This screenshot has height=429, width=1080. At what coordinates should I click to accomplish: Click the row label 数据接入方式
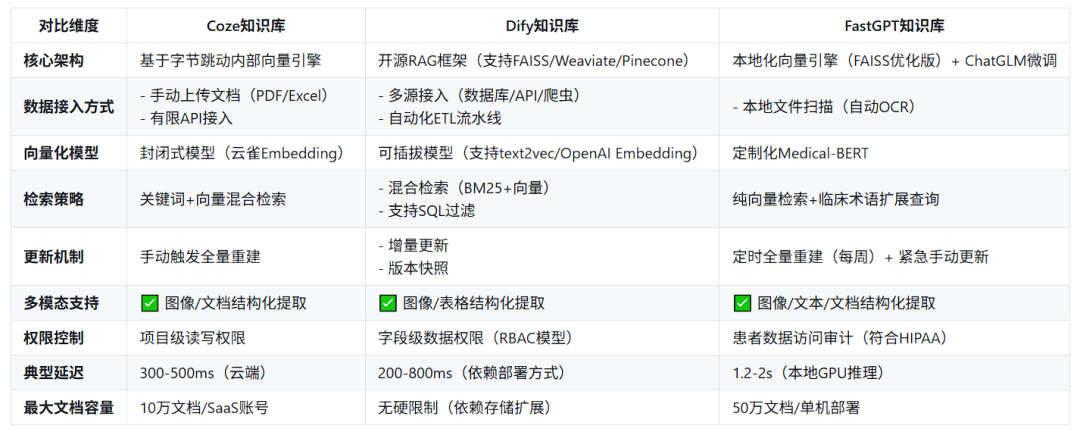(68, 107)
